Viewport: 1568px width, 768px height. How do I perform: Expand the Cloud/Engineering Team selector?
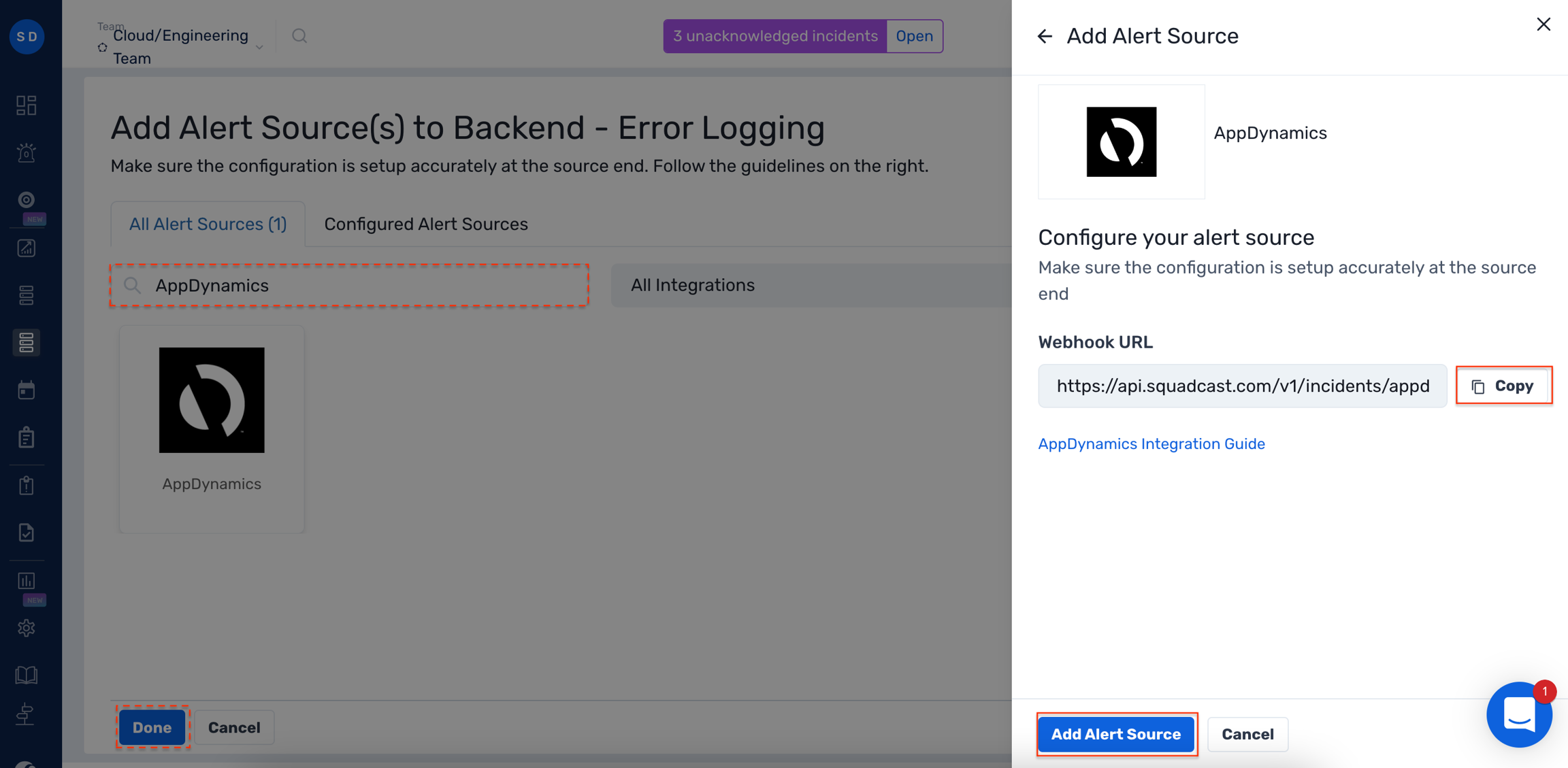(x=180, y=46)
